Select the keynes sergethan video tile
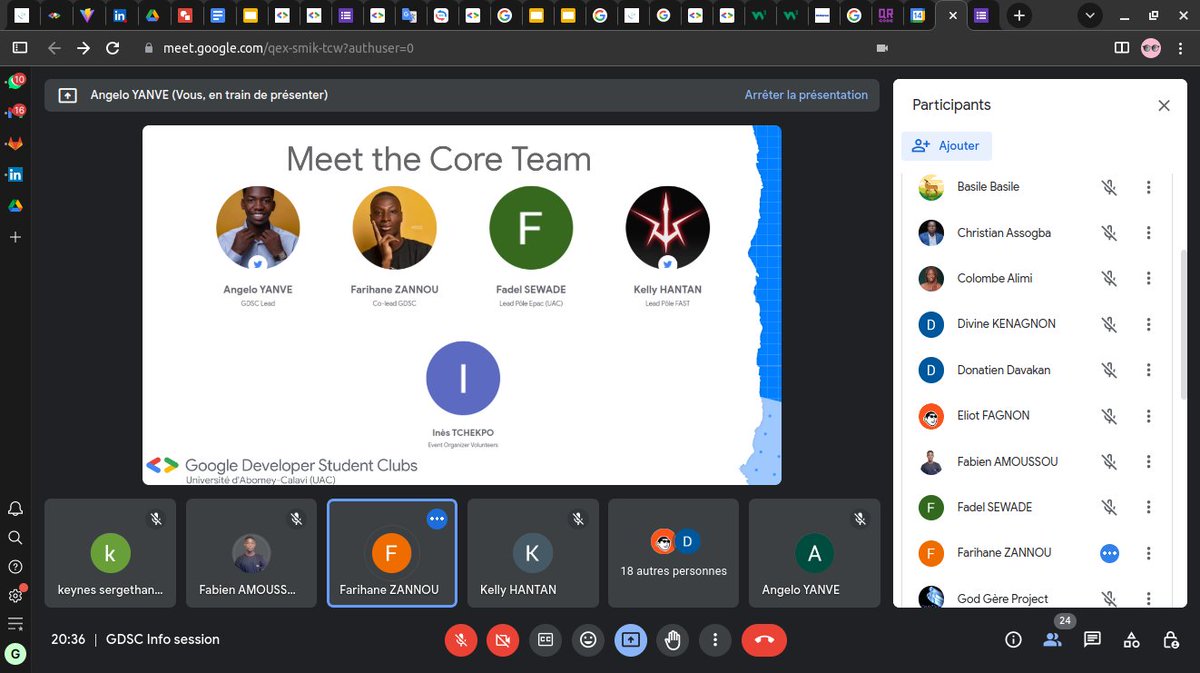Screen dimensions: 1200x673 point(110,553)
